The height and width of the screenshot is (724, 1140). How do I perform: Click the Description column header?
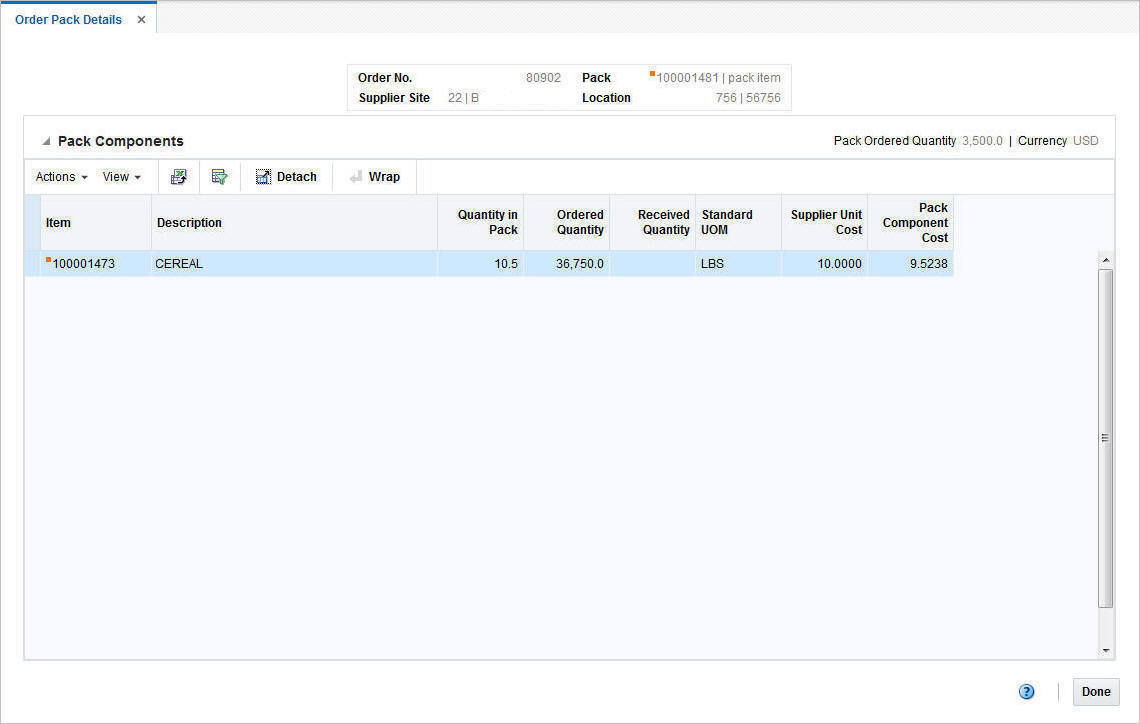pos(294,222)
